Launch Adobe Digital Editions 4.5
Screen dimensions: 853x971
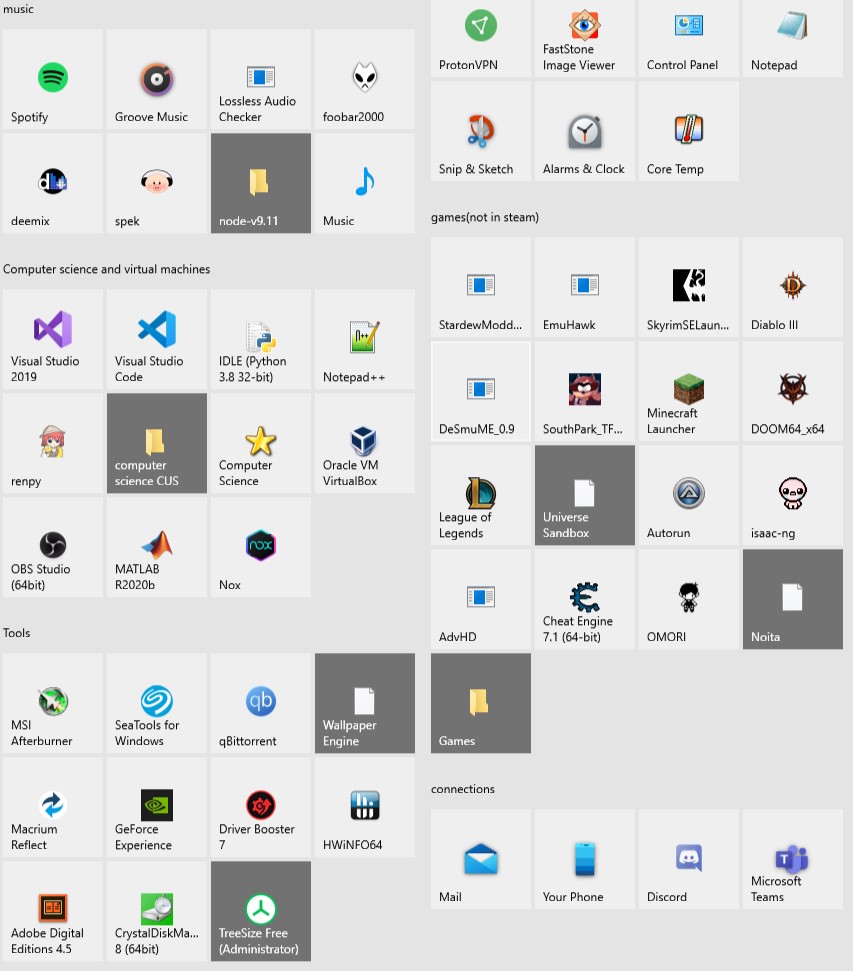tap(53, 912)
